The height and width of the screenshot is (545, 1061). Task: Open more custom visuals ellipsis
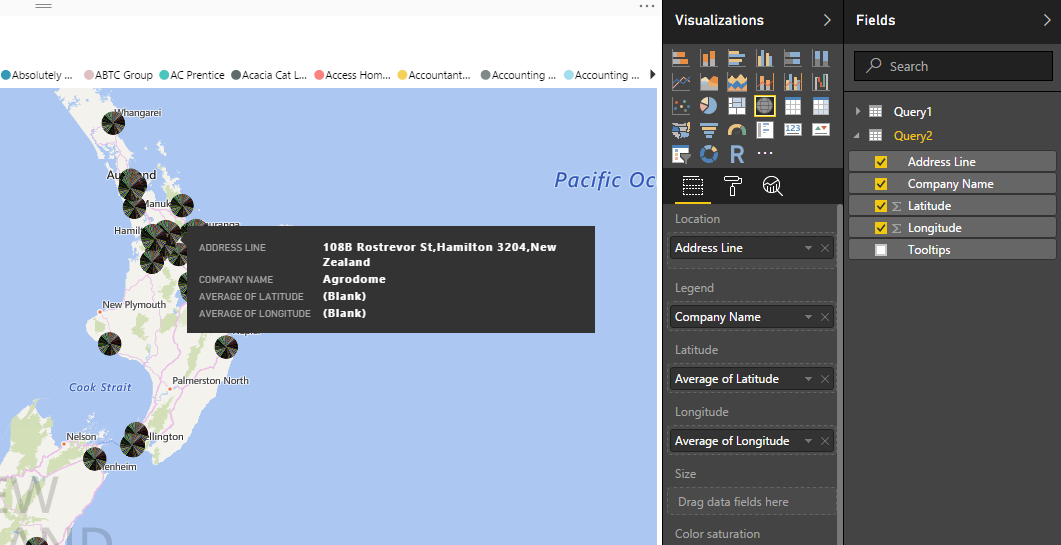(x=765, y=154)
